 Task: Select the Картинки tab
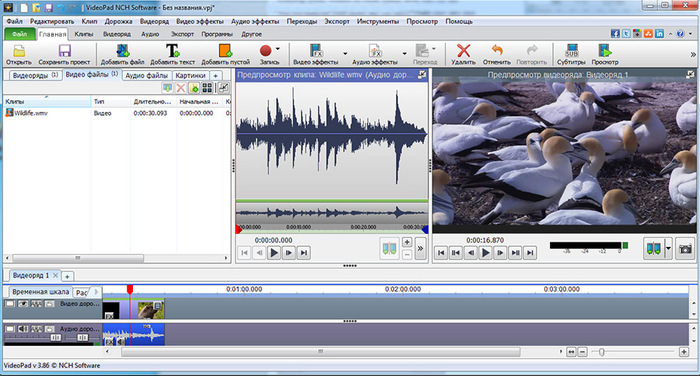pyautogui.click(x=190, y=75)
